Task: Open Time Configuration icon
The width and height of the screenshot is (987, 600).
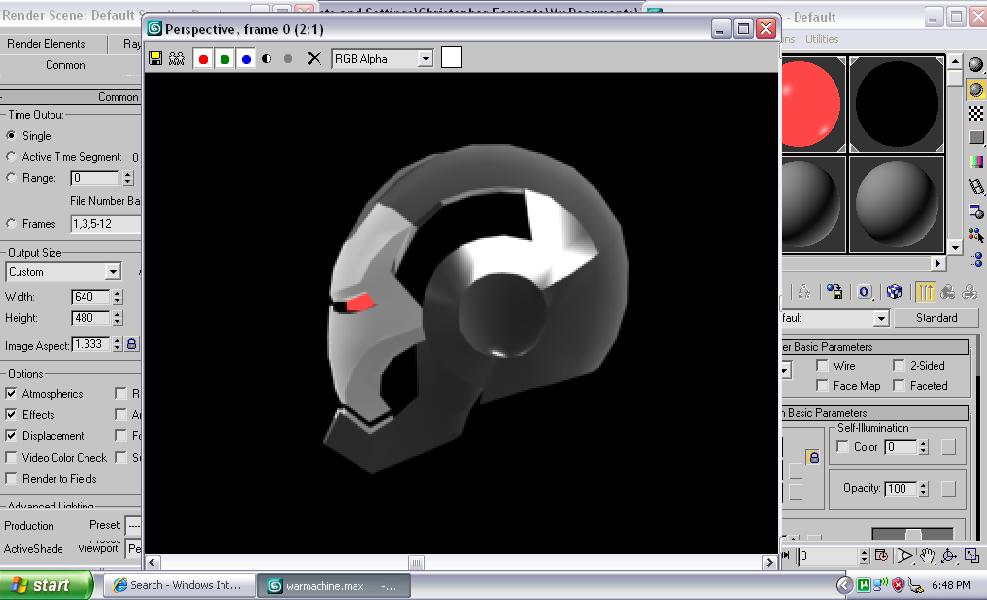Action: click(881, 555)
